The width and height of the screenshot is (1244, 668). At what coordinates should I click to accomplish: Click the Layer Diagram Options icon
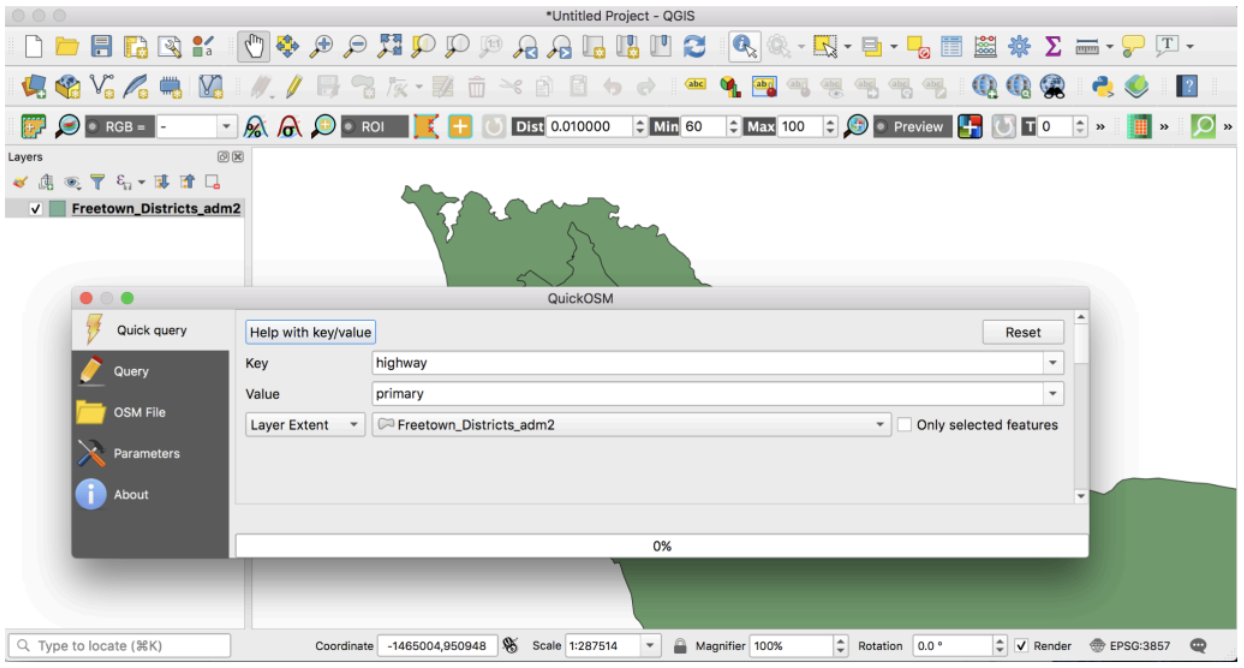731,87
